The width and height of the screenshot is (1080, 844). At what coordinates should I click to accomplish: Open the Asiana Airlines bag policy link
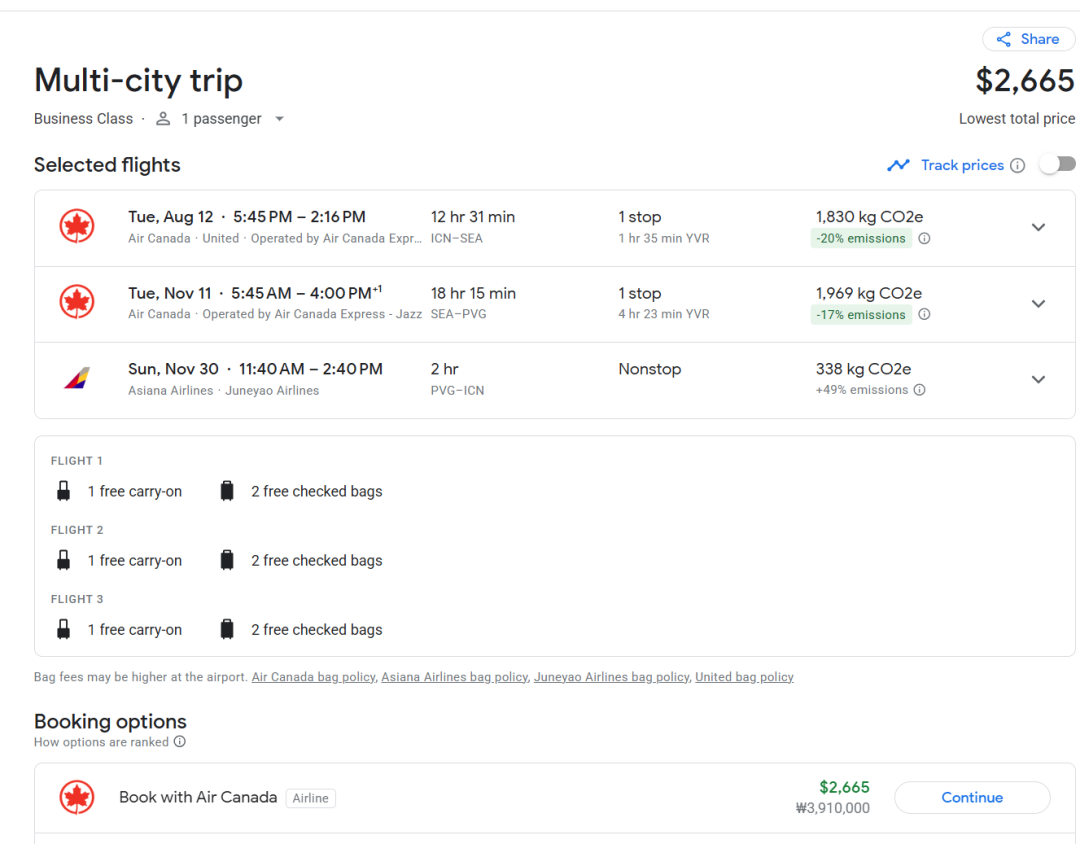455,677
